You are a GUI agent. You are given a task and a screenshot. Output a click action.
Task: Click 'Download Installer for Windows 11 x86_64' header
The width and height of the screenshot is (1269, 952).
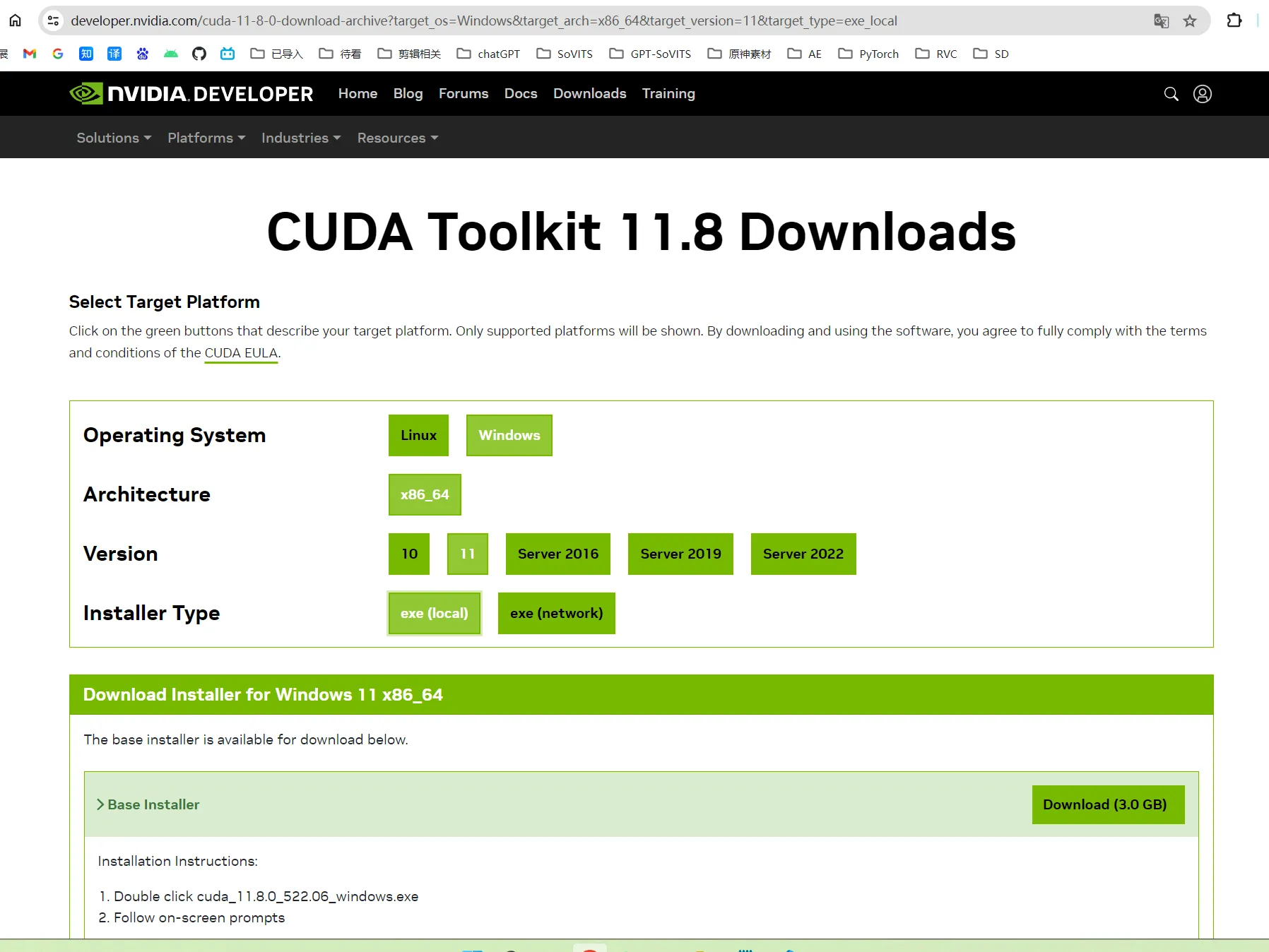coord(263,694)
